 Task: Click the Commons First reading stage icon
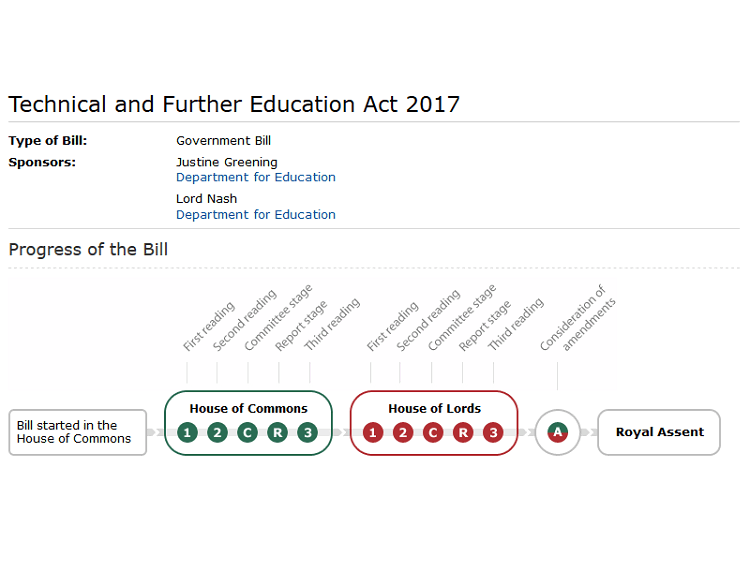coord(187,432)
